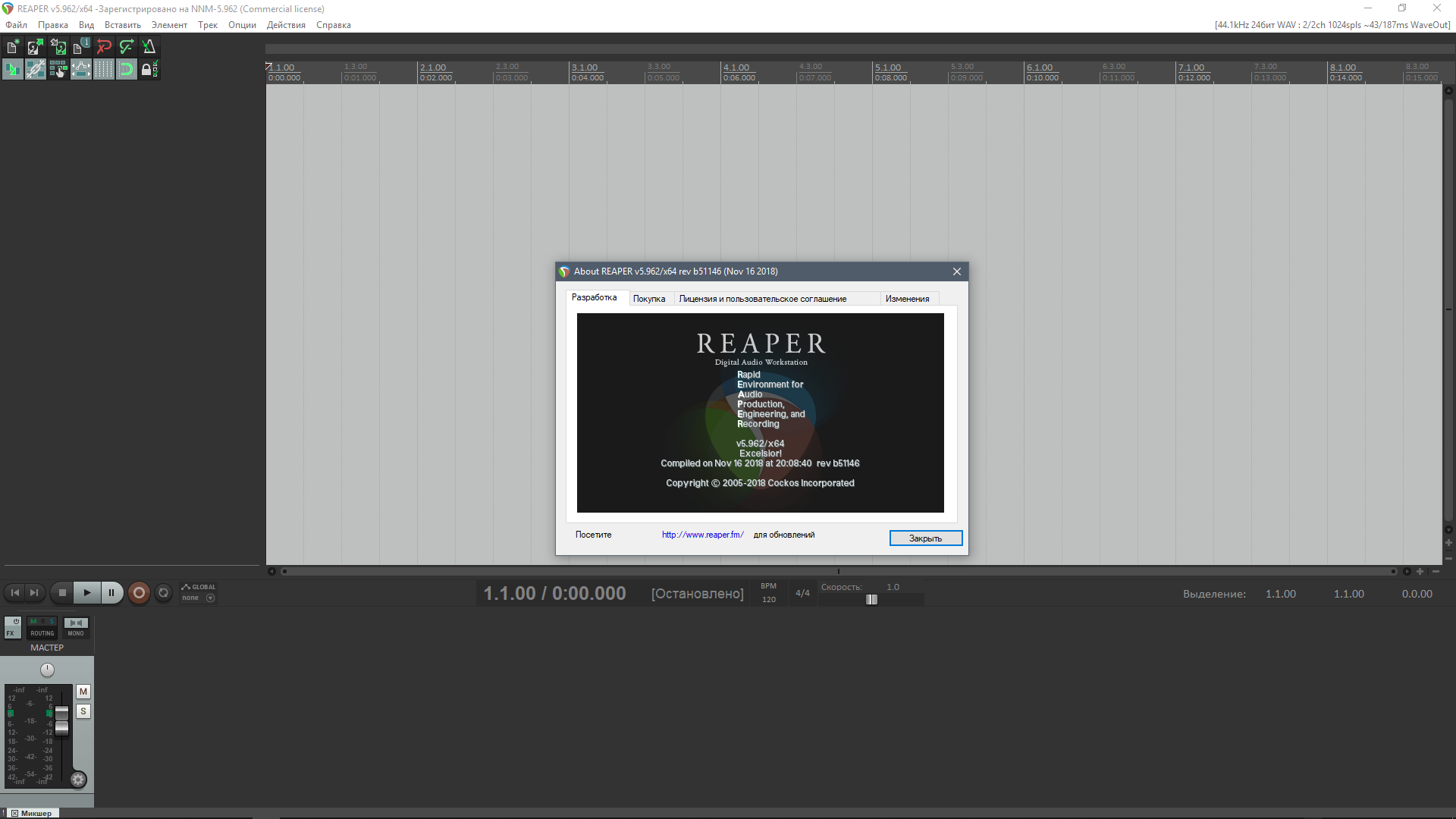Toggle master MONO button
Viewport: 1456px width, 819px height.
tap(76, 627)
